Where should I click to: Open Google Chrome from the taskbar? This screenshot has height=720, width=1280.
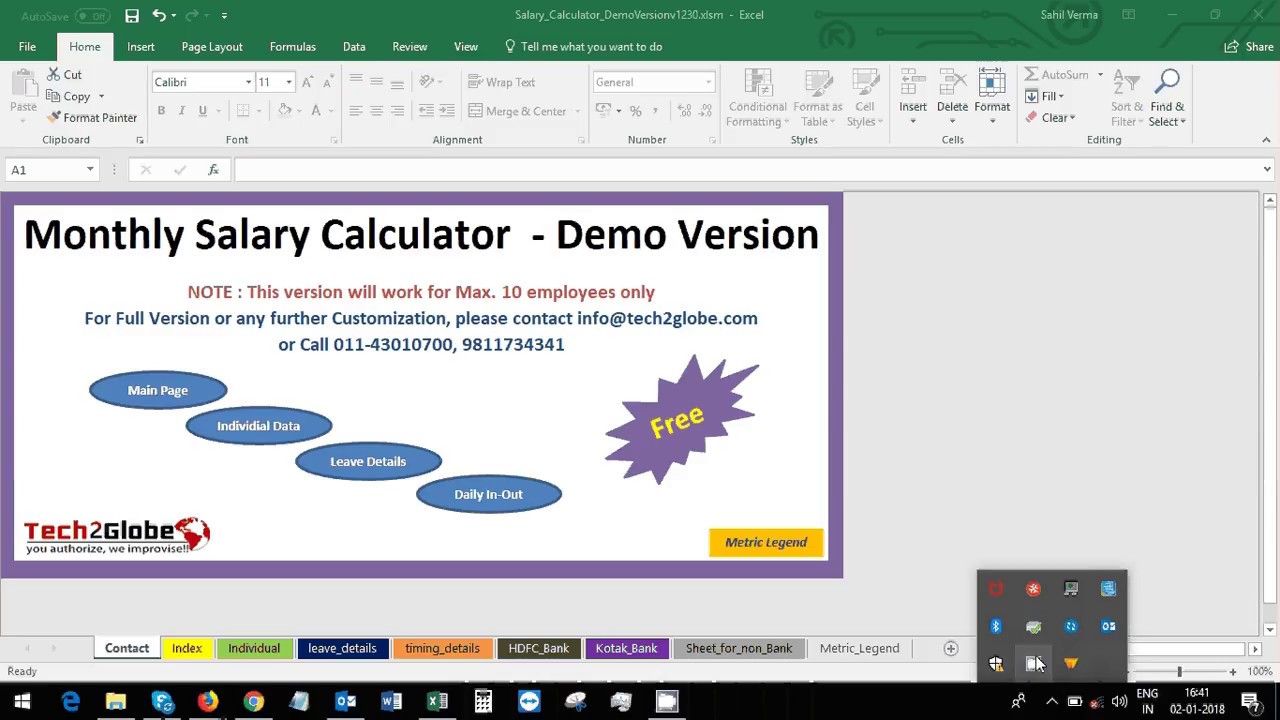point(253,702)
